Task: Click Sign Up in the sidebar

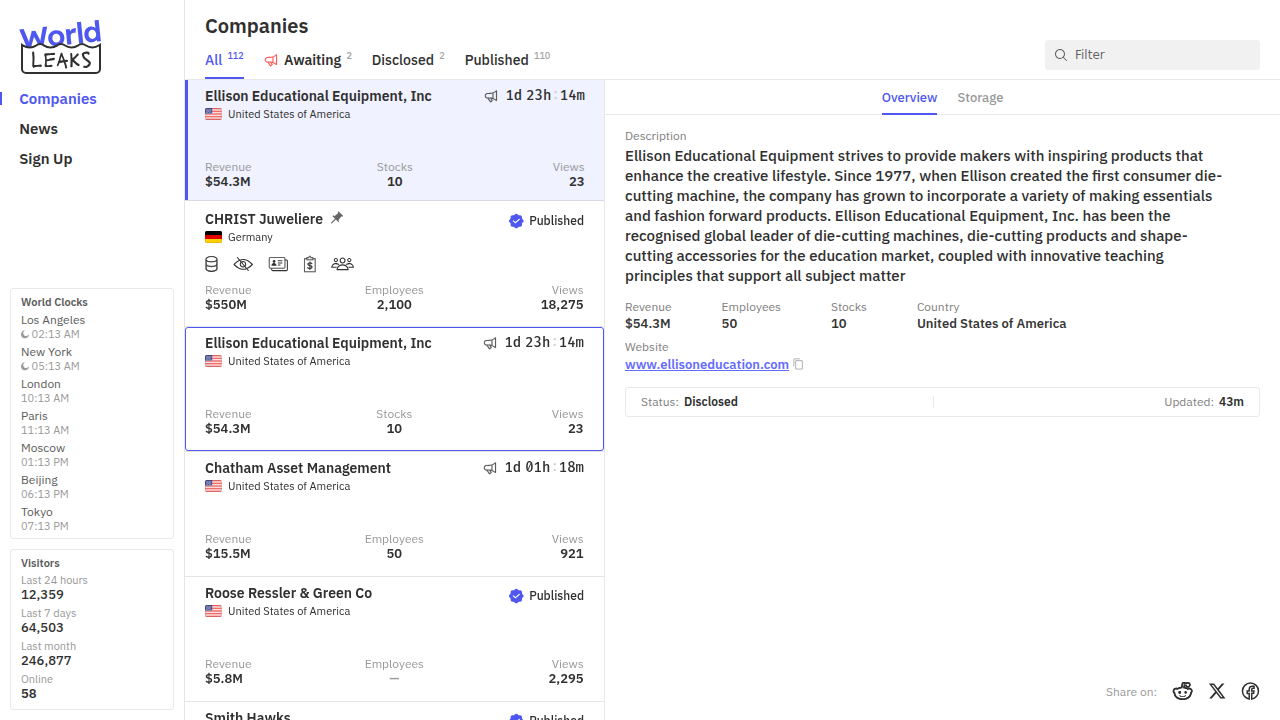Action: pos(46,159)
